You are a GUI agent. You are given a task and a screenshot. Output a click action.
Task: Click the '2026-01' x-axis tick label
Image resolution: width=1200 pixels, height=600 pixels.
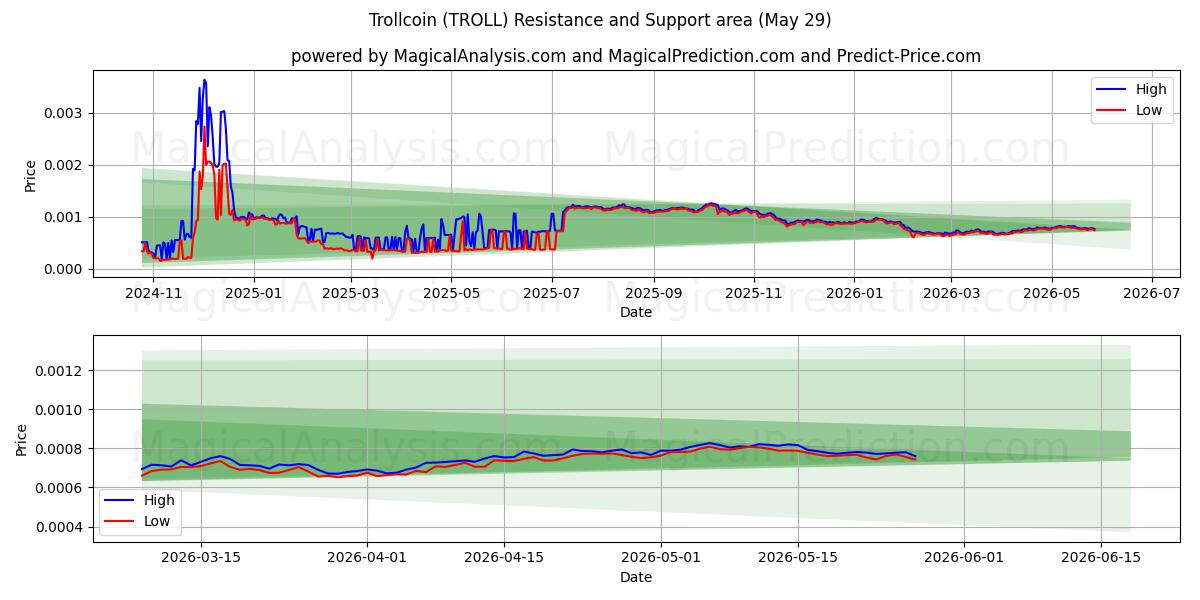tap(854, 293)
